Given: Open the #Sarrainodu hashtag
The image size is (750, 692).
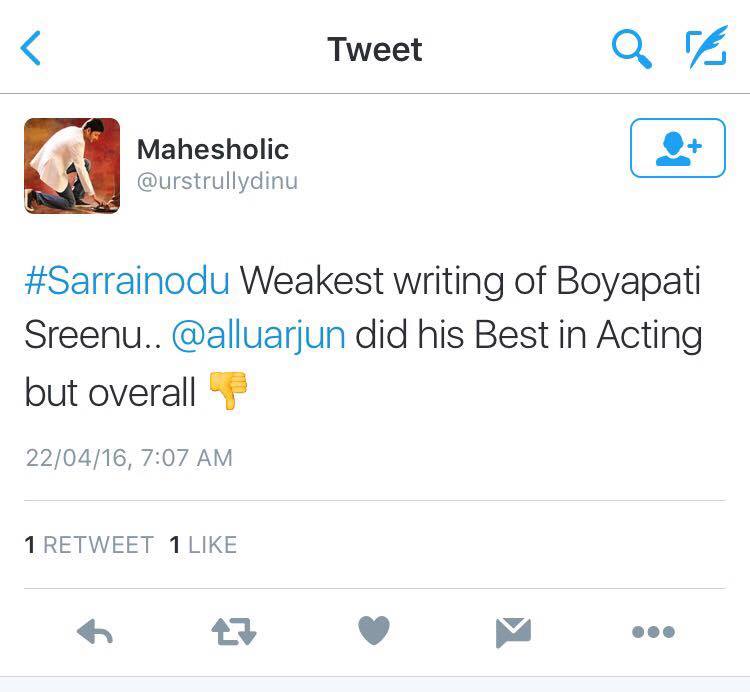Looking at the screenshot, I should 127,282.
